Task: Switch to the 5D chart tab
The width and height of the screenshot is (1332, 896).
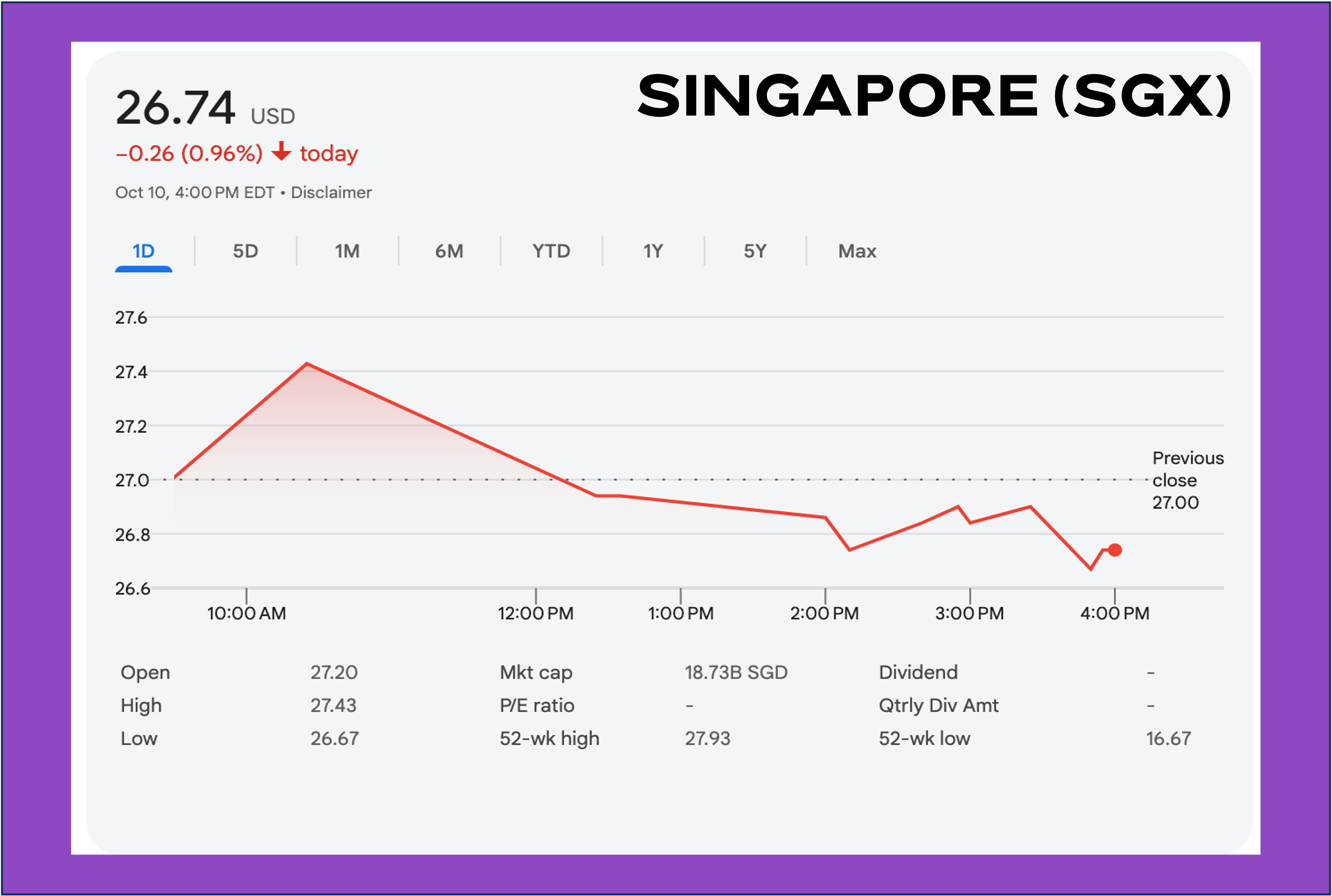Action: click(246, 252)
